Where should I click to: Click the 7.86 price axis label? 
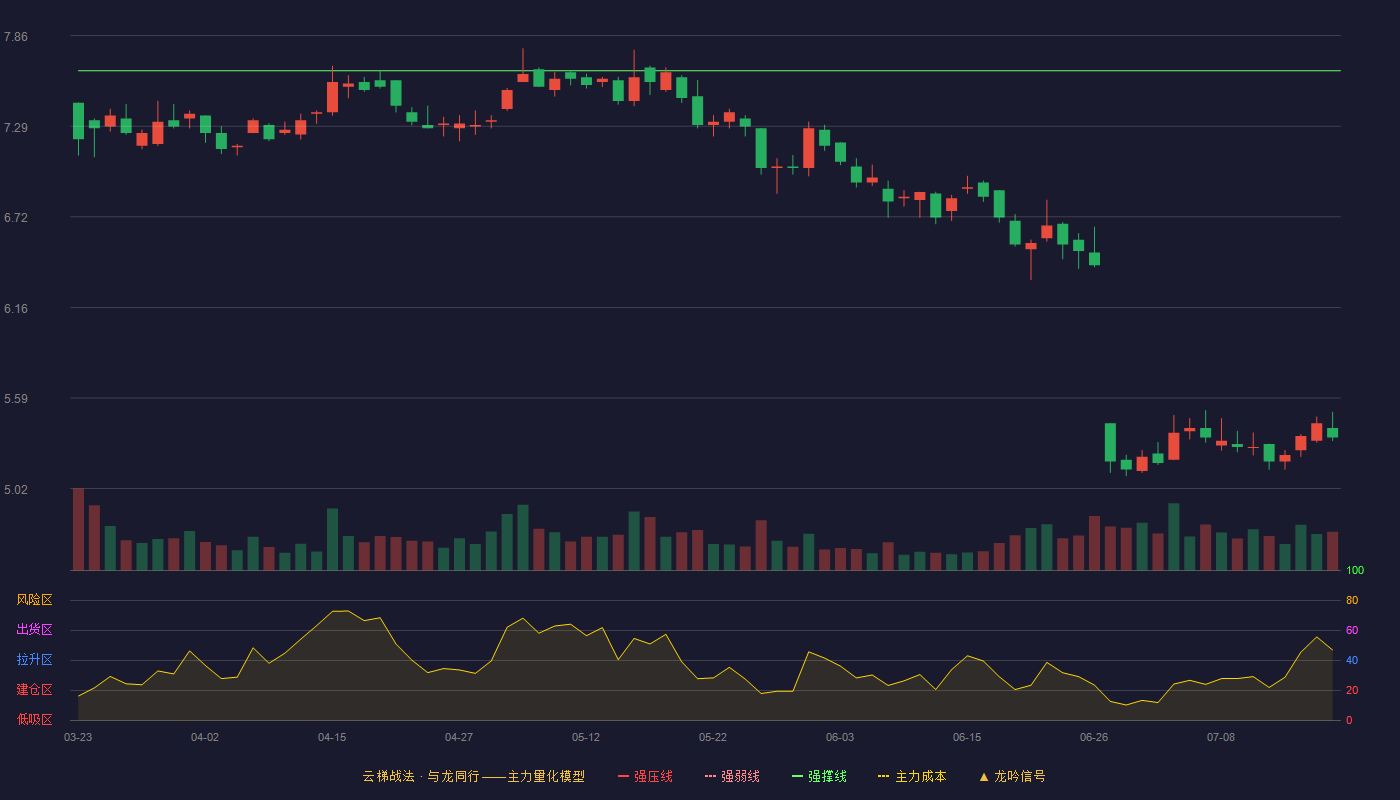(16, 37)
